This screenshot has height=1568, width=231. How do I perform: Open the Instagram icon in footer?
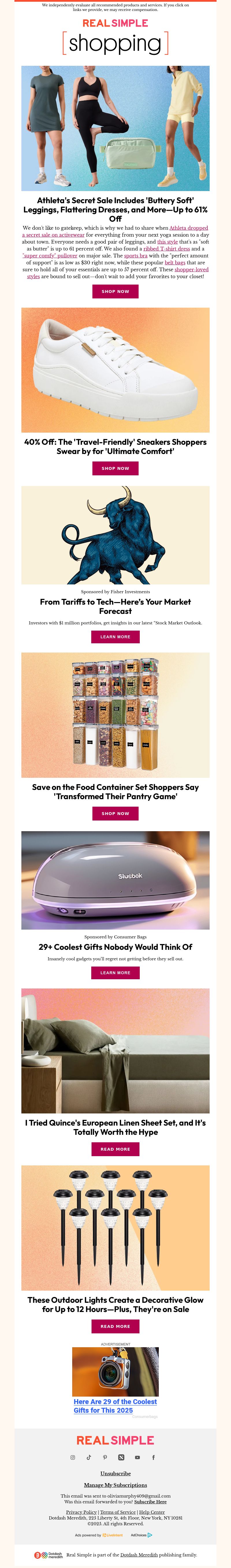(72, 1458)
